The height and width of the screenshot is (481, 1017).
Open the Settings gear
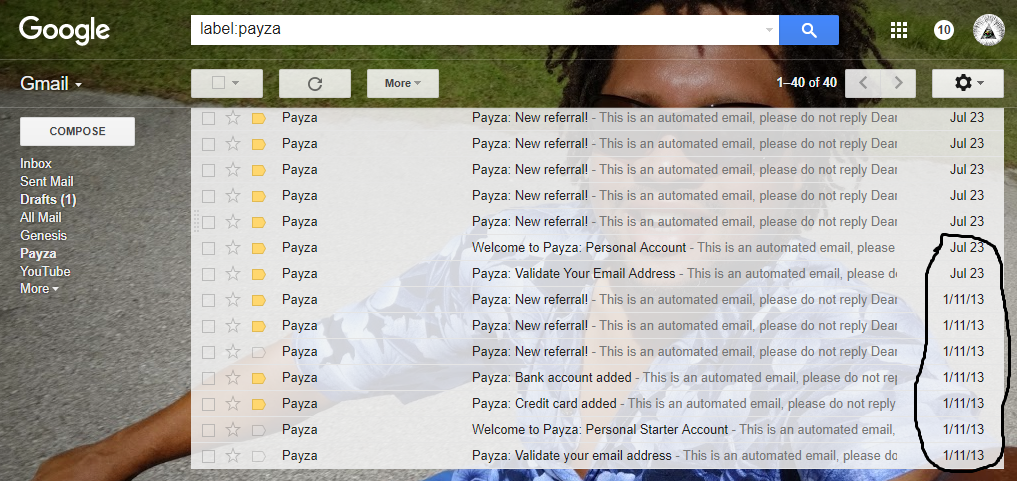point(968,83)
